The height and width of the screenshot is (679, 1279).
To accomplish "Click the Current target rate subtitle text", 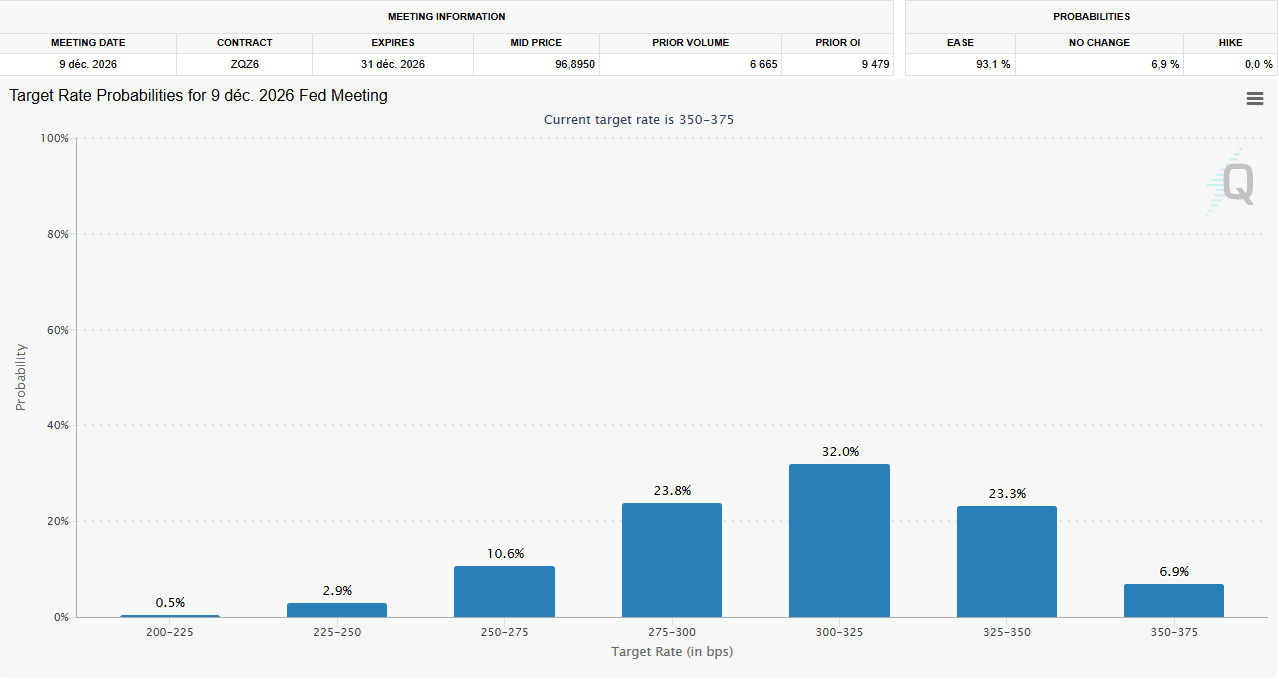I will click(x=638, y=119).
